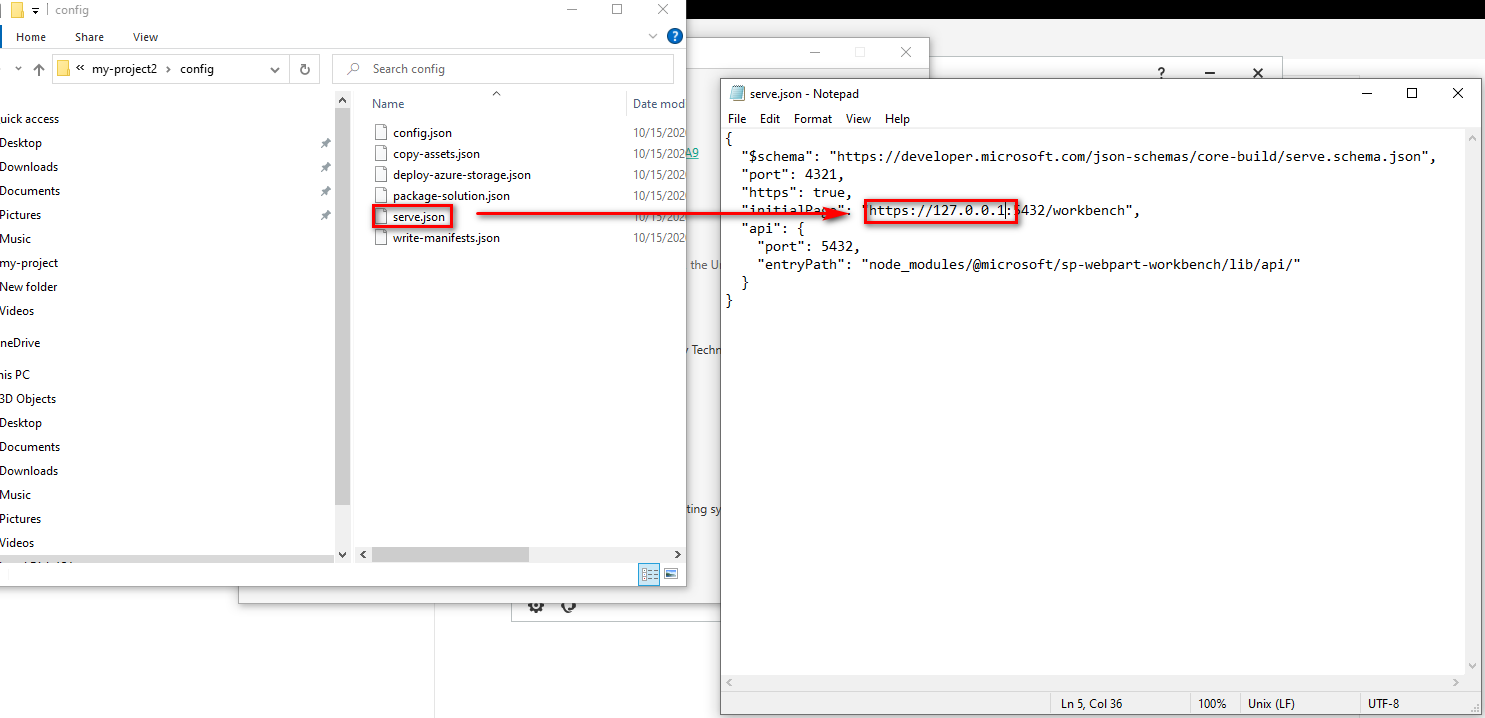Open the View menu in Notepad
Image resolution: width=1485 pixels, height=718 pixels.
click(858, 118)
